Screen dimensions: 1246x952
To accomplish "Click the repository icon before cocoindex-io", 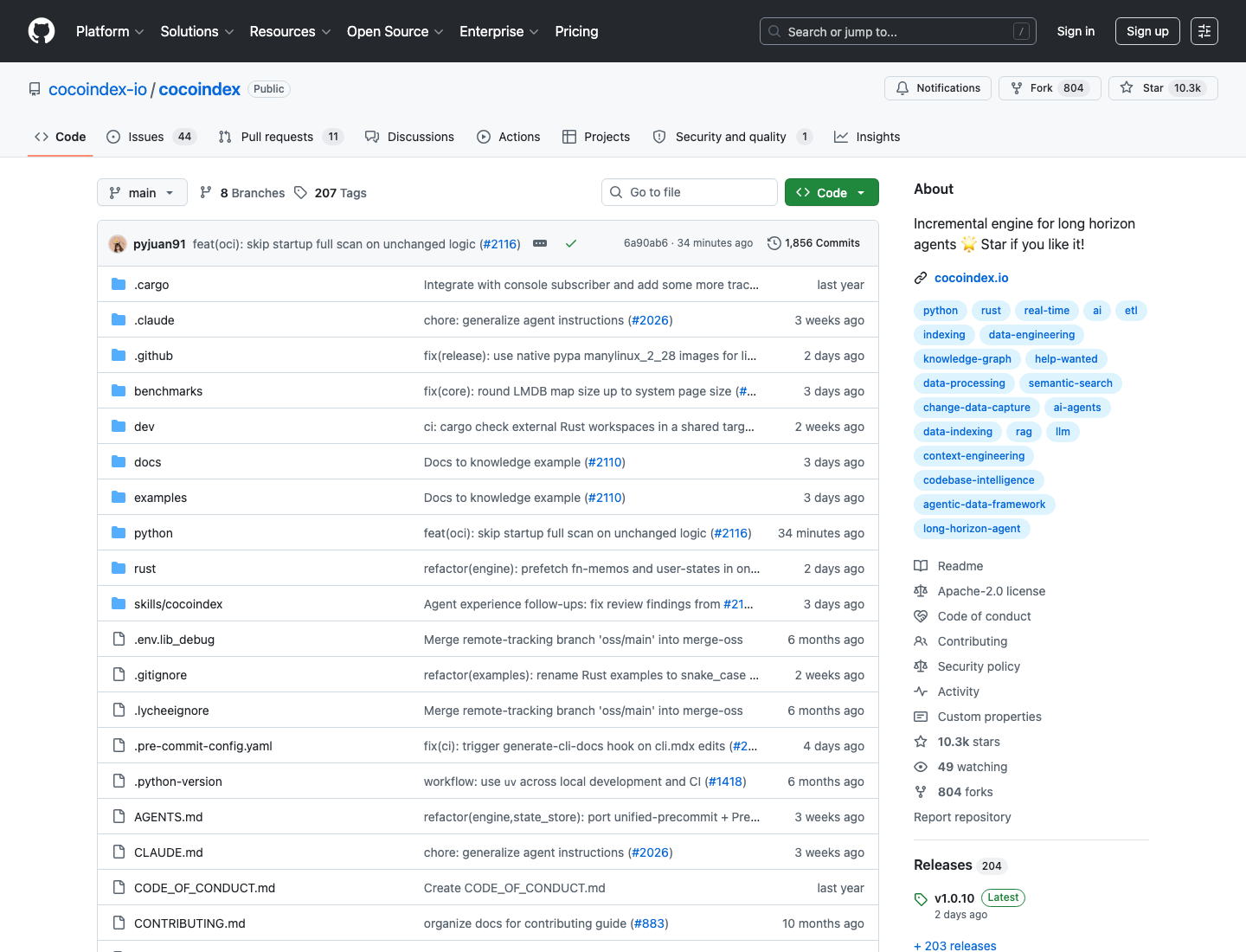I will click(35, 89).
